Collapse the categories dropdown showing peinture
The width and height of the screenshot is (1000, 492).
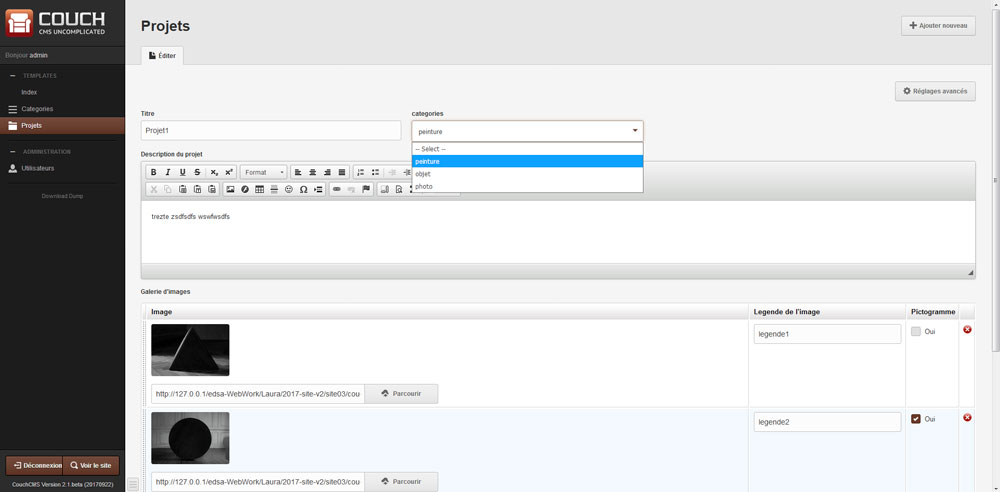click(527, 131)
